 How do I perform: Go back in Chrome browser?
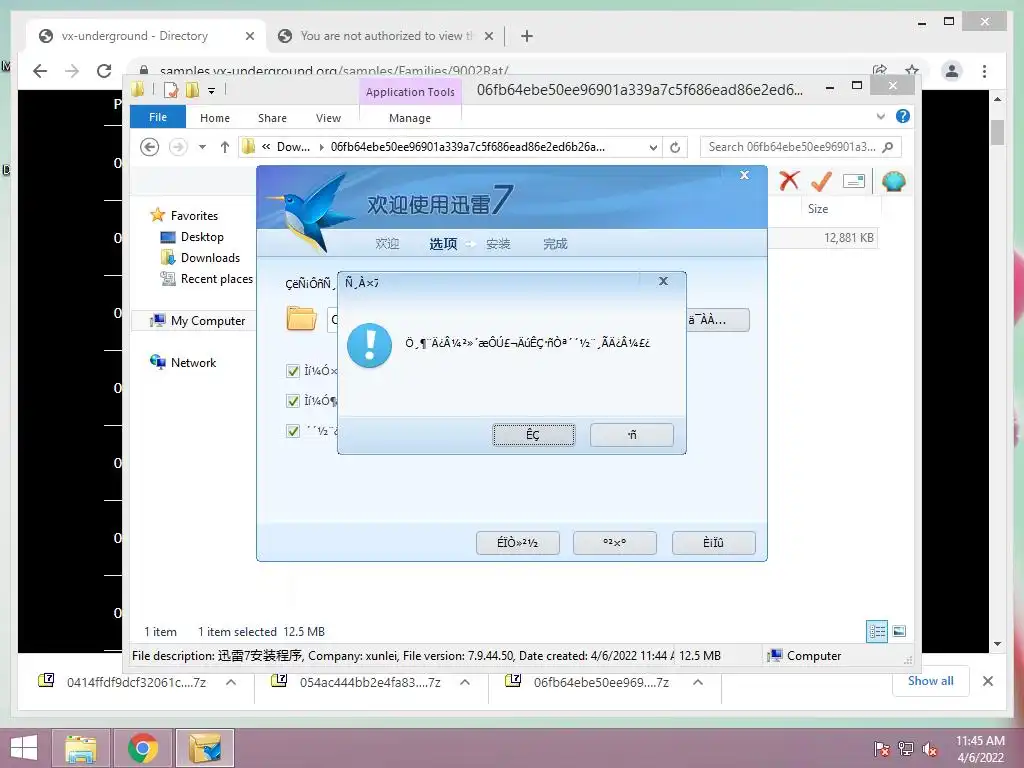(x=40, y=71)
